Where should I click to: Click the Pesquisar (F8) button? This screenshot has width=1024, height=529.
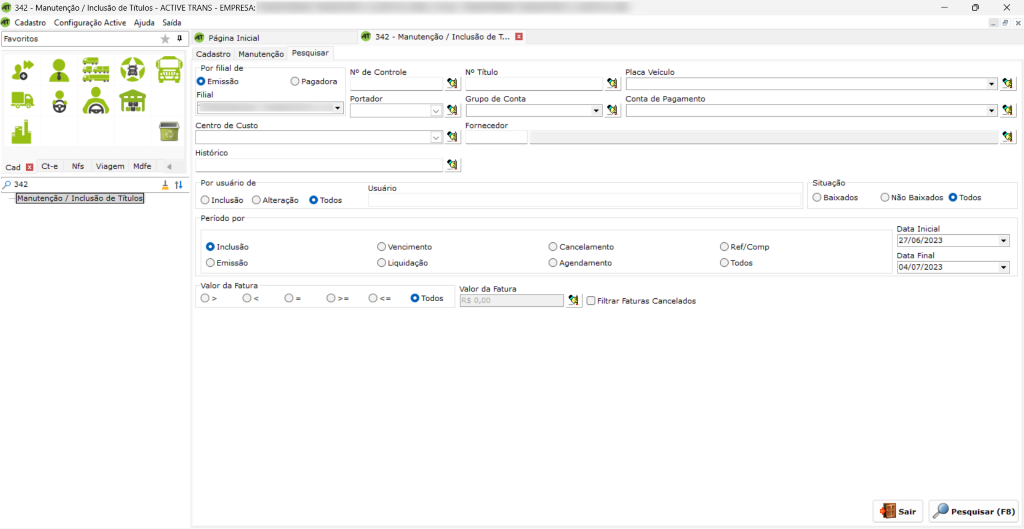click(974, 511)
